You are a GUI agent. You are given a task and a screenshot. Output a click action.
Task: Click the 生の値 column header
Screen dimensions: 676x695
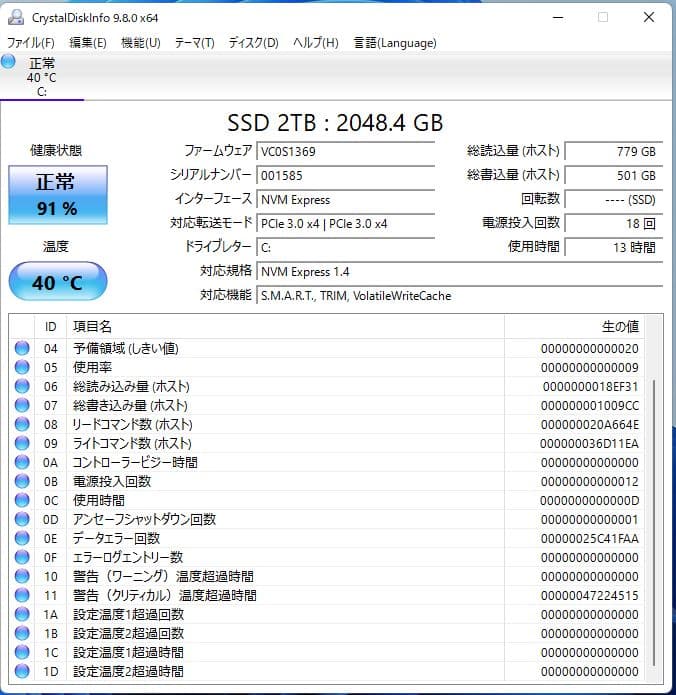click(x=574, y=327)
